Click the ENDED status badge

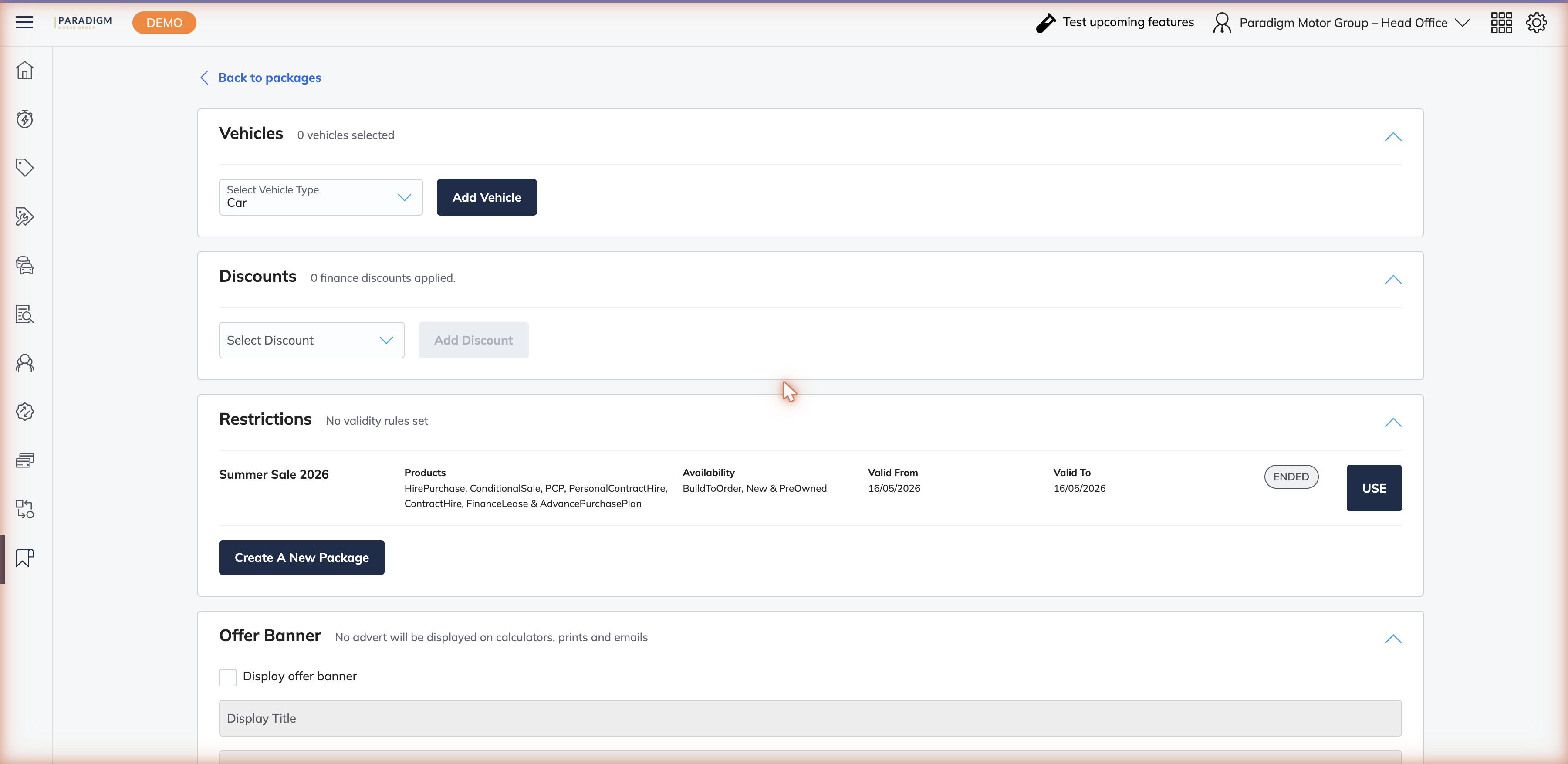point(1291,477)
